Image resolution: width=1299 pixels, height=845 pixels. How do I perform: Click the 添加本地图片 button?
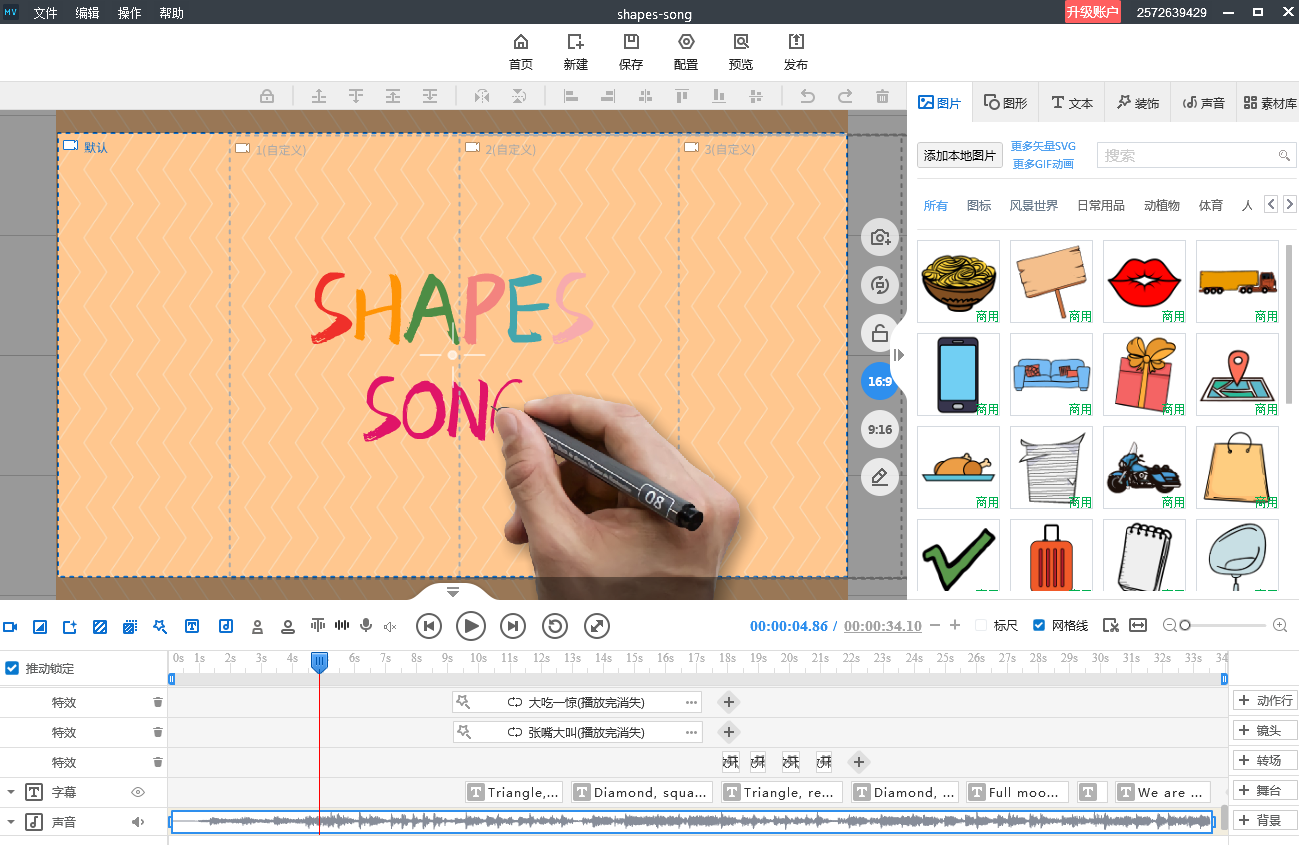pos(960,155)
